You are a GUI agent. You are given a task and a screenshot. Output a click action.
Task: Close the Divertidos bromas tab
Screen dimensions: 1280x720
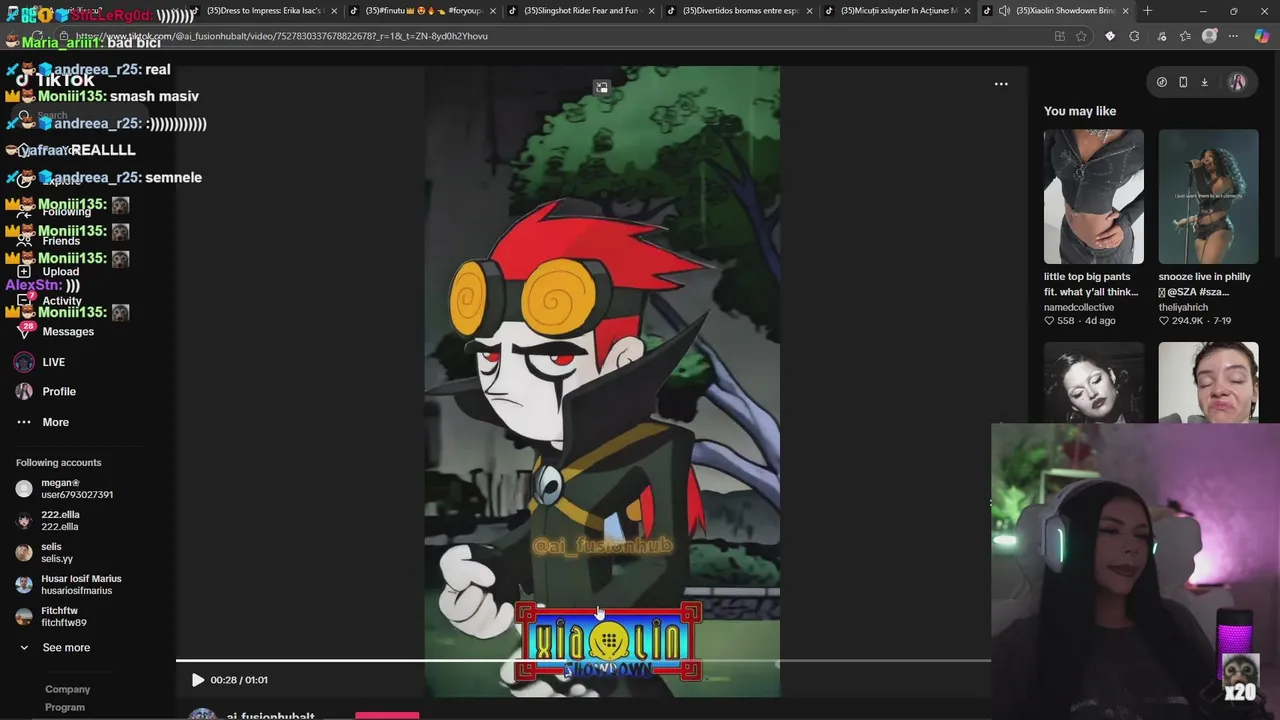[809, 11]
